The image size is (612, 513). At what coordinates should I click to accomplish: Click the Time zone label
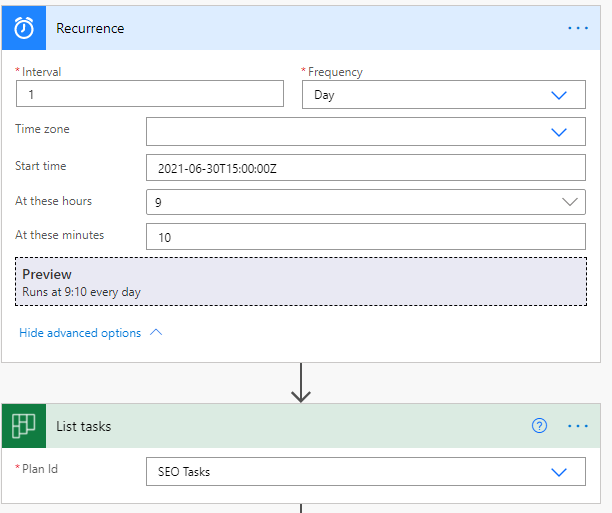[42, 129]
